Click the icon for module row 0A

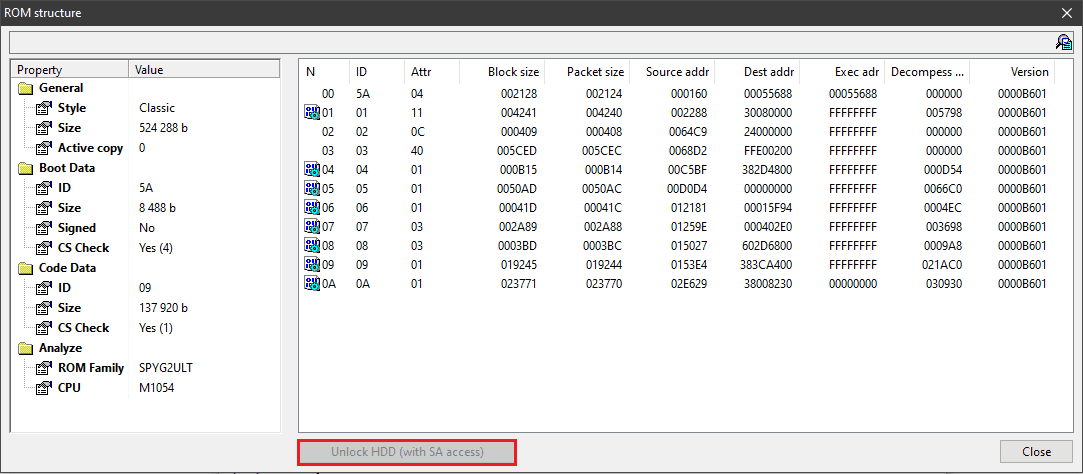(x=311, y=284)
